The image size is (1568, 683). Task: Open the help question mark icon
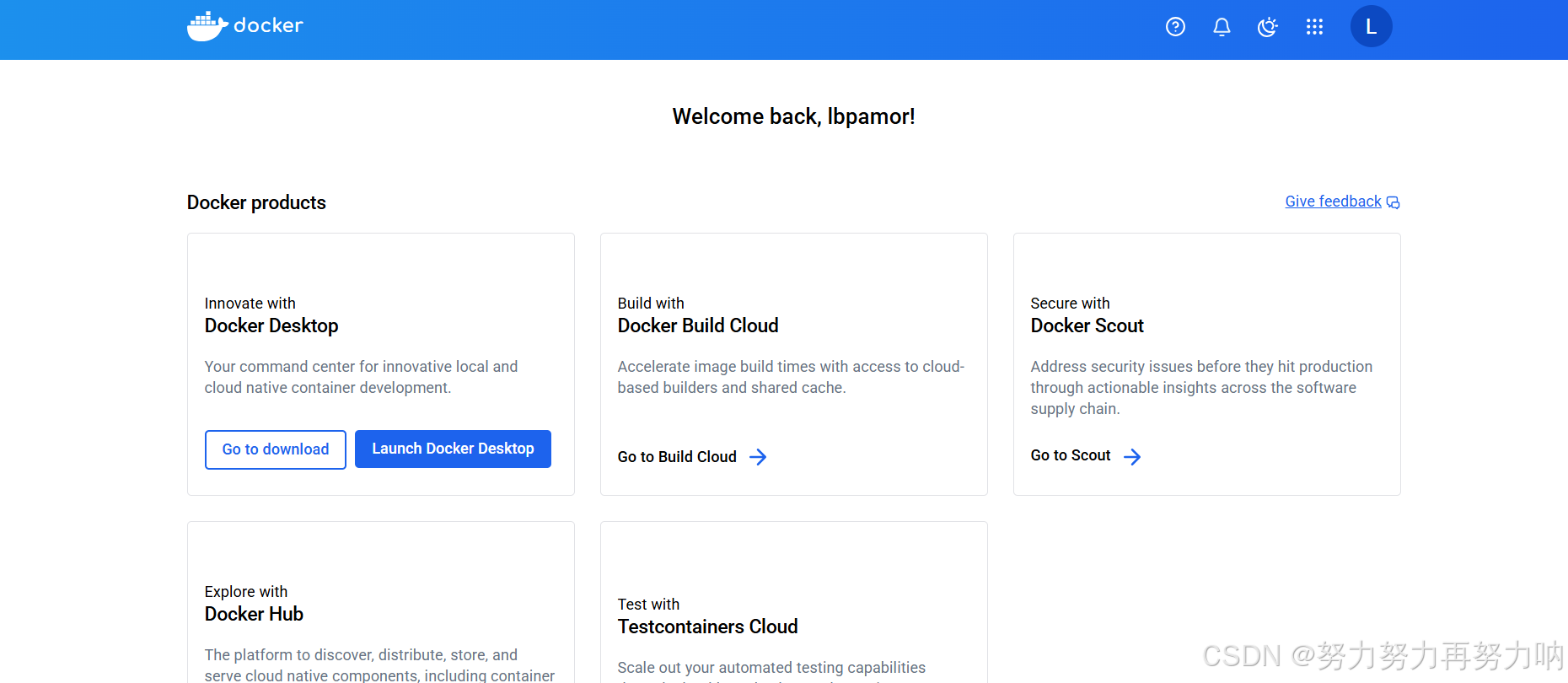coord(1175,27)
